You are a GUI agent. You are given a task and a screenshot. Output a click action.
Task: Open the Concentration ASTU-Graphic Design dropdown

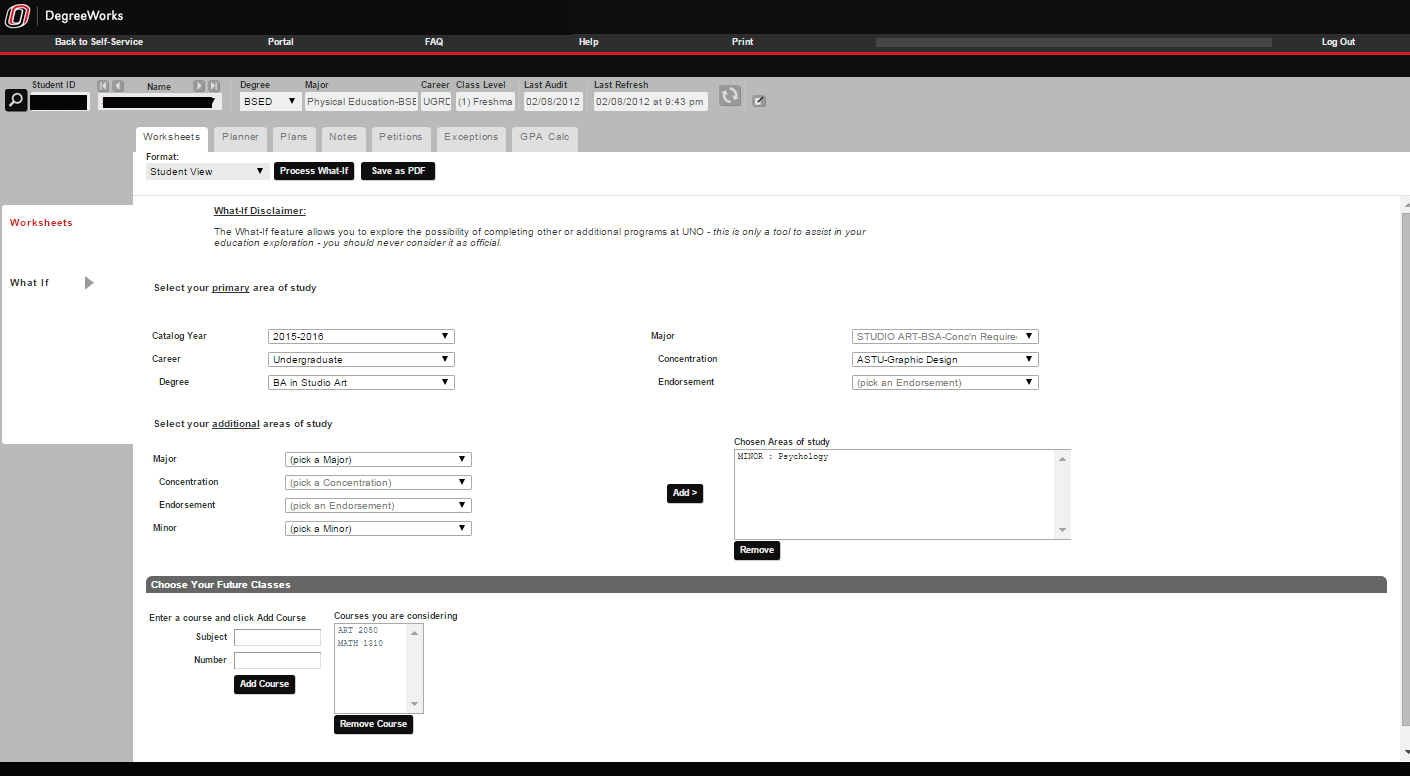945,360
